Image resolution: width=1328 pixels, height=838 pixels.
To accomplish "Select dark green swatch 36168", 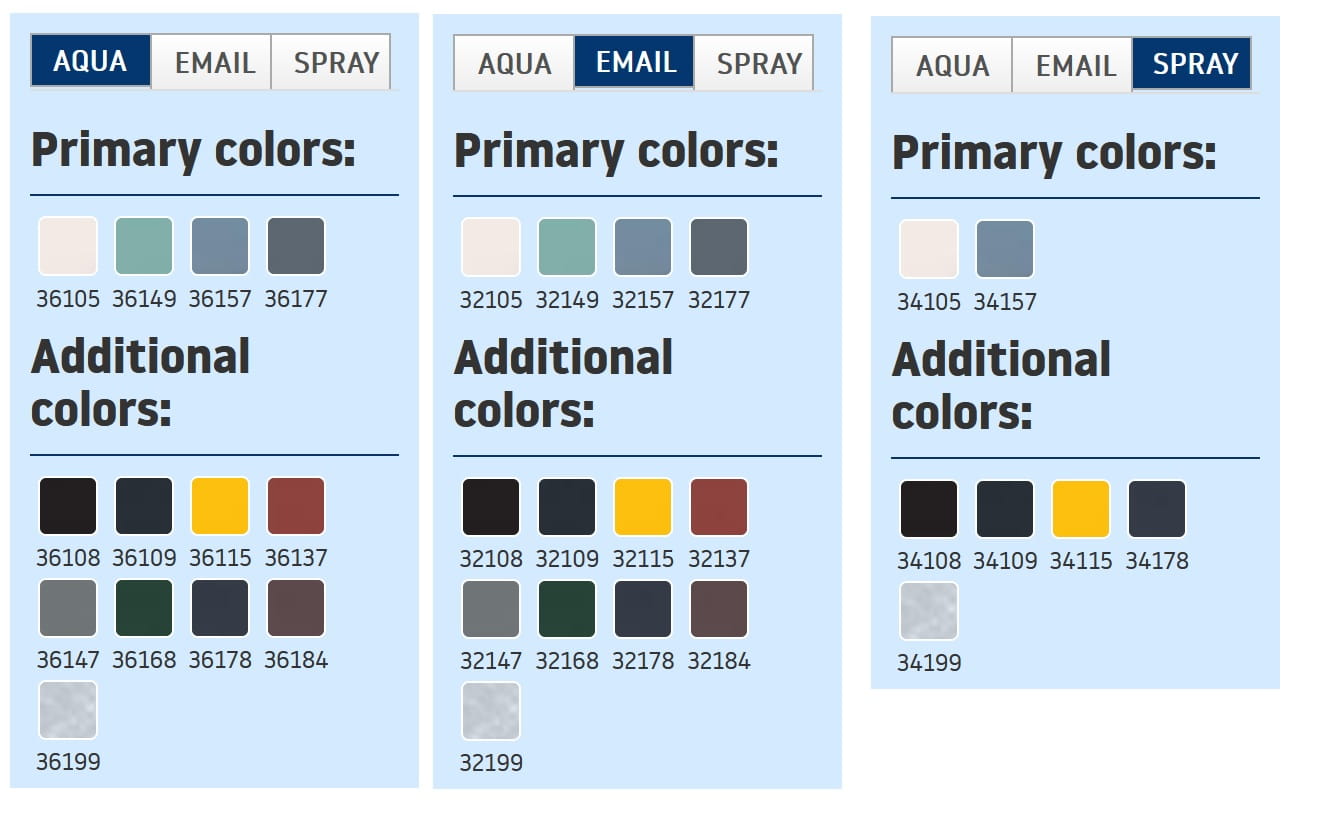I will pyautogui.click(x=144, y=608).
